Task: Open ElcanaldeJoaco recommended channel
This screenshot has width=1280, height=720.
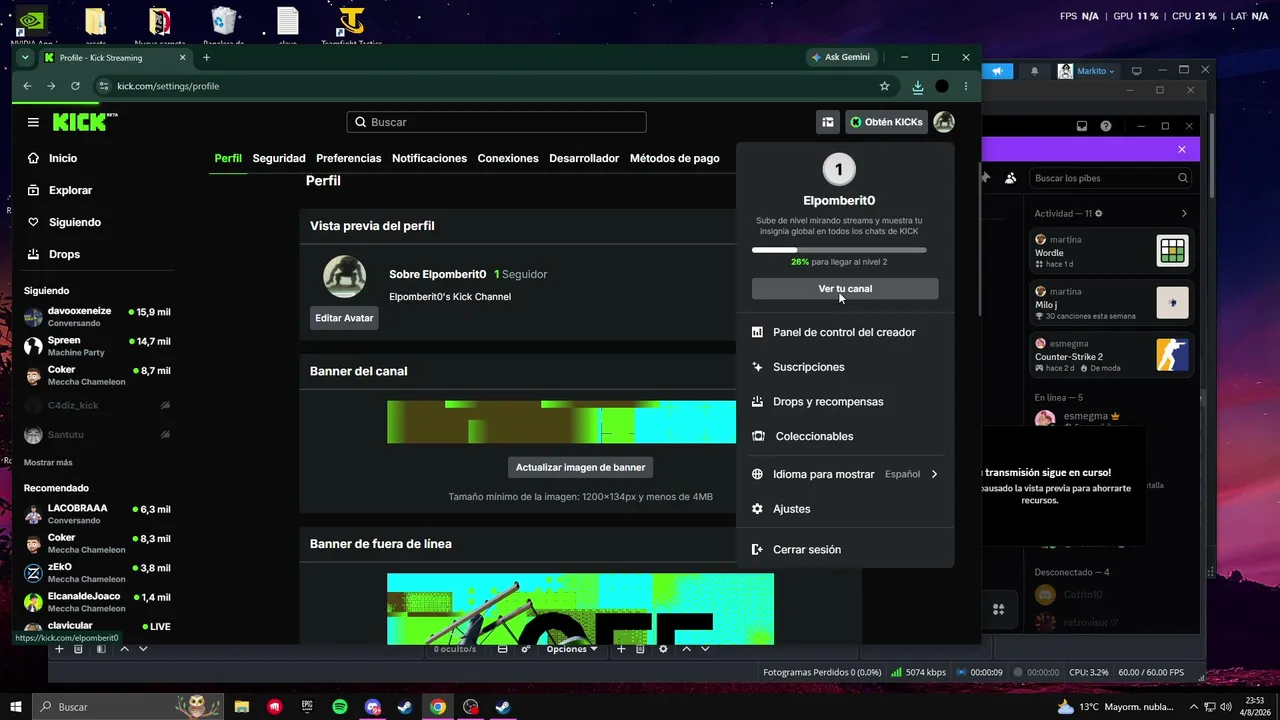Action: 98,602
